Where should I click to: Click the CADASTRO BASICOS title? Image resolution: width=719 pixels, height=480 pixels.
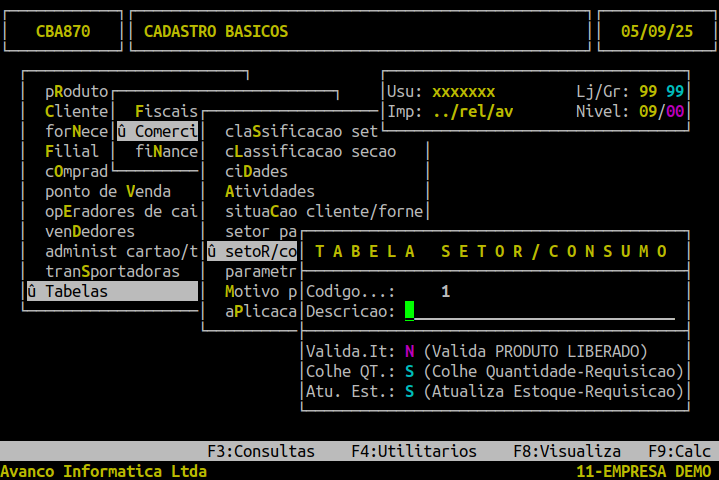[x=216, y=32]
